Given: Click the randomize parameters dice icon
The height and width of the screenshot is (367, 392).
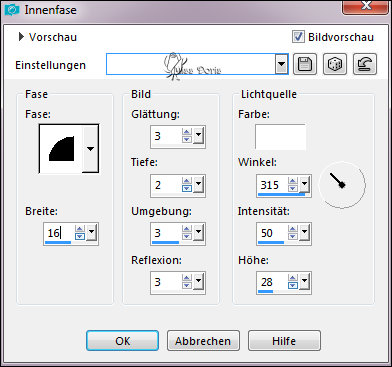Looking at the screenshot, I should pyautogui.click(x=335, y=64).
